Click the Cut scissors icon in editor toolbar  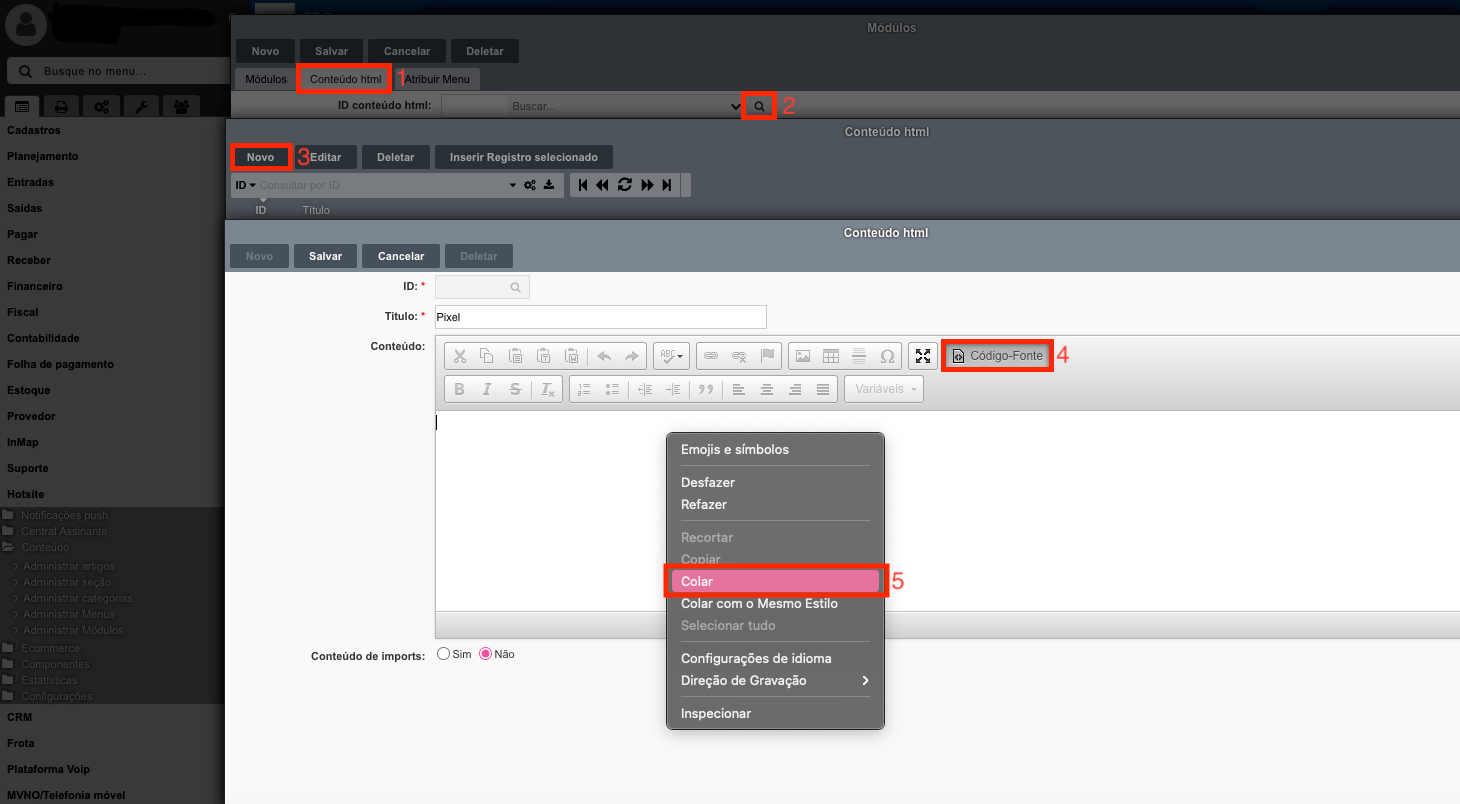coord(459,356)
